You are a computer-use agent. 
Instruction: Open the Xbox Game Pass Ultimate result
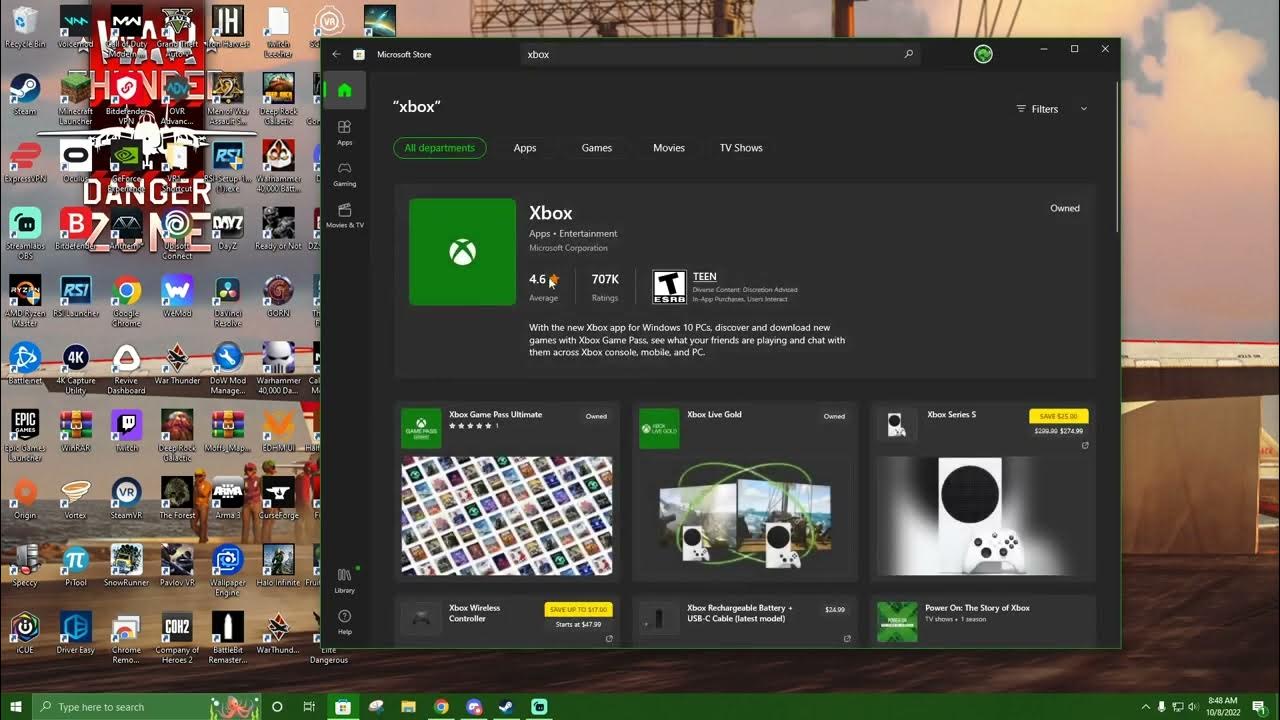coord(508,491)
